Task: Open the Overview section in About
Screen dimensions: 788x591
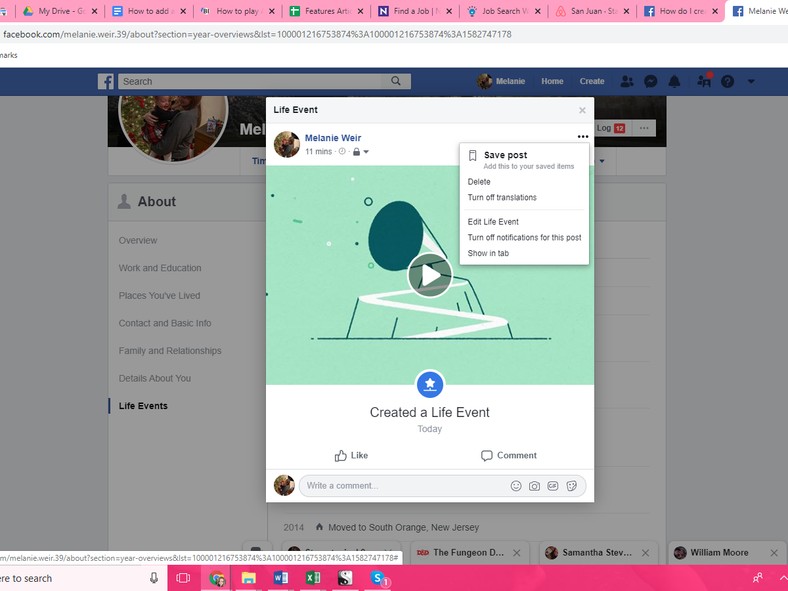Action: click(138, 240)
